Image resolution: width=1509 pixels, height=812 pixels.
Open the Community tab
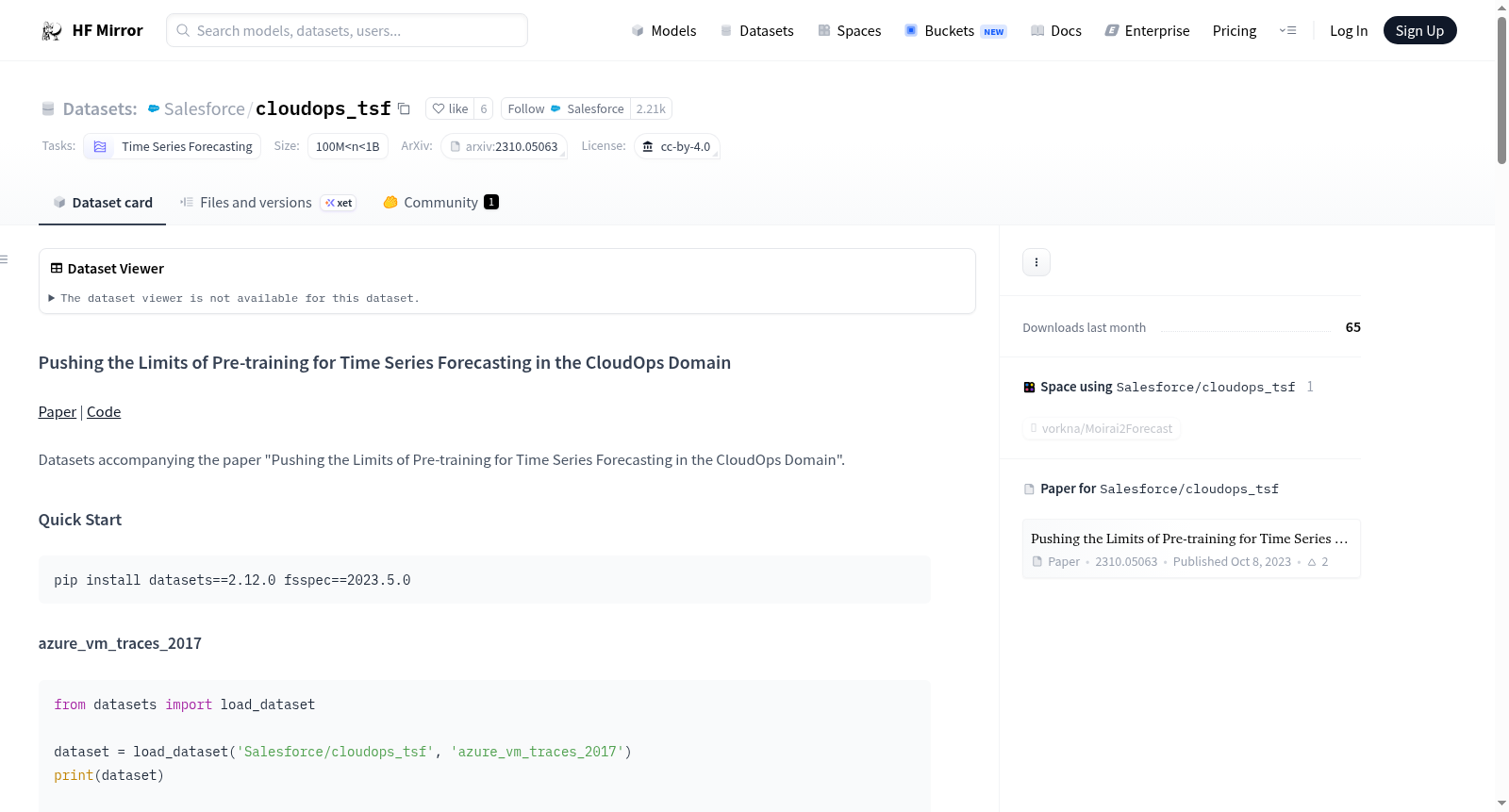[x=440, y=203]
